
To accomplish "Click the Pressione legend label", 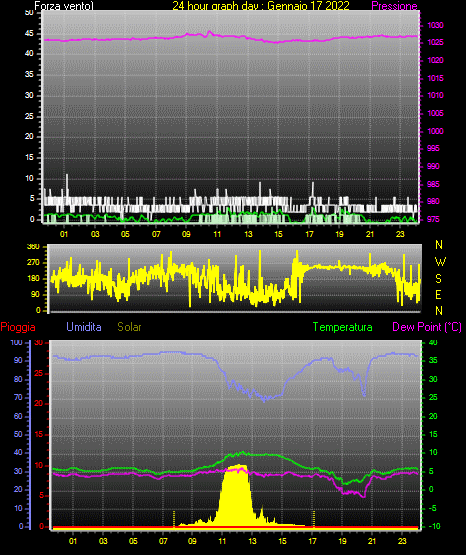I will [x=394, y=6].
